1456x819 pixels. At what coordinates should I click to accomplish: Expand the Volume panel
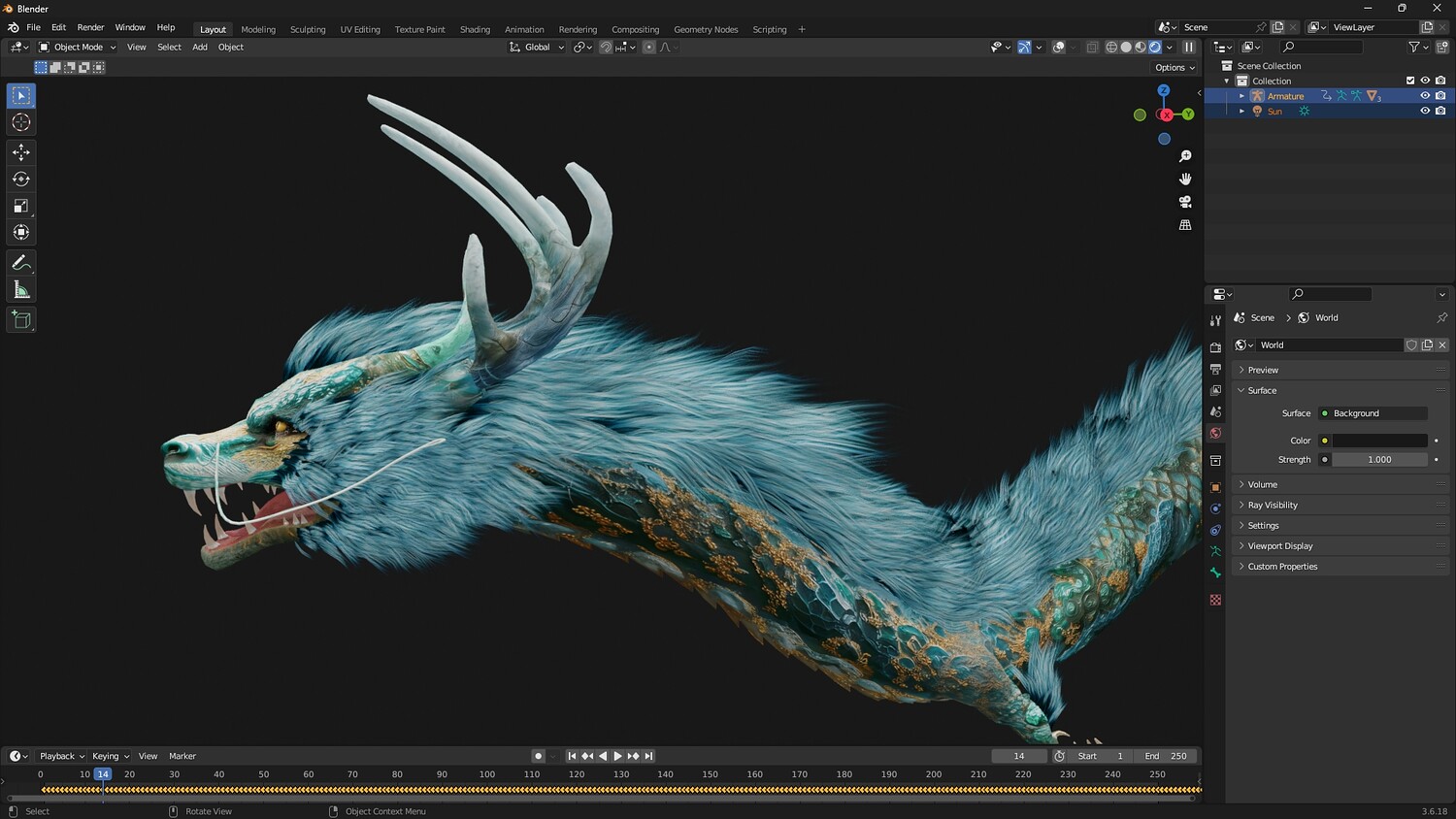(x=1262, y=484)
